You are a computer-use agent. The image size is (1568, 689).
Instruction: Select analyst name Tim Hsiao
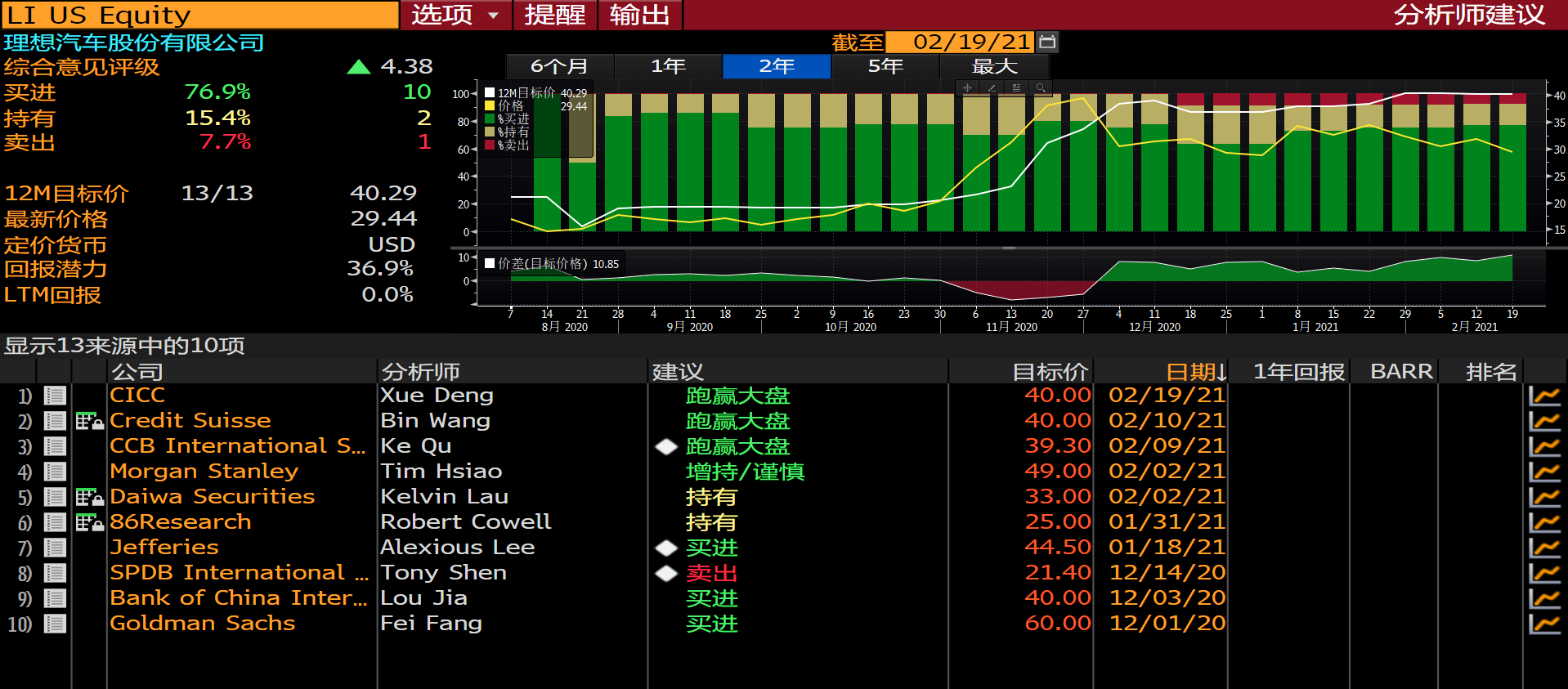click(x=441, y=472)
